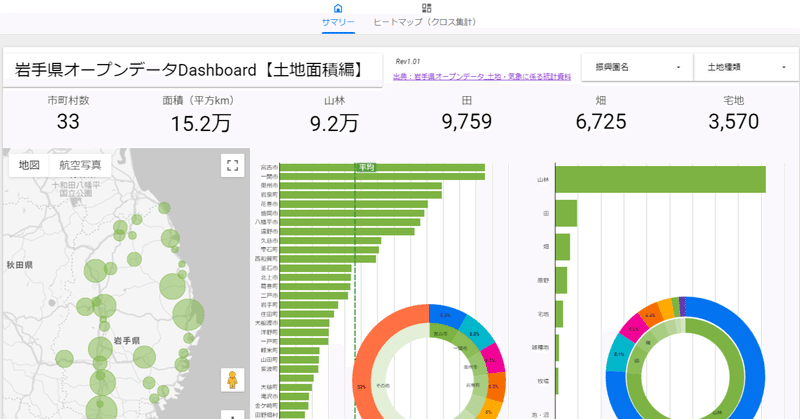Open the 岩手県オープンデータ source link
This screenshot has height=419, width=800.
[482, 77]
